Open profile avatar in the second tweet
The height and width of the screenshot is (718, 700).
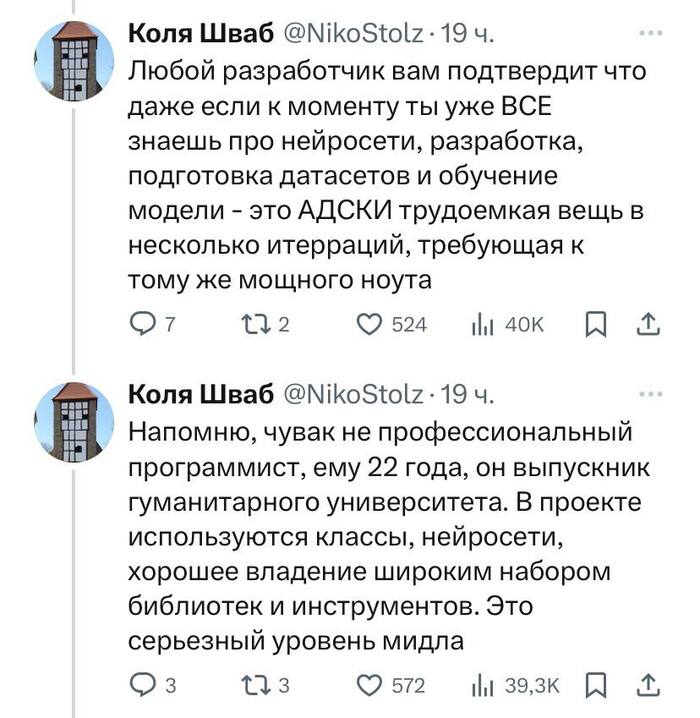(73, 420)
